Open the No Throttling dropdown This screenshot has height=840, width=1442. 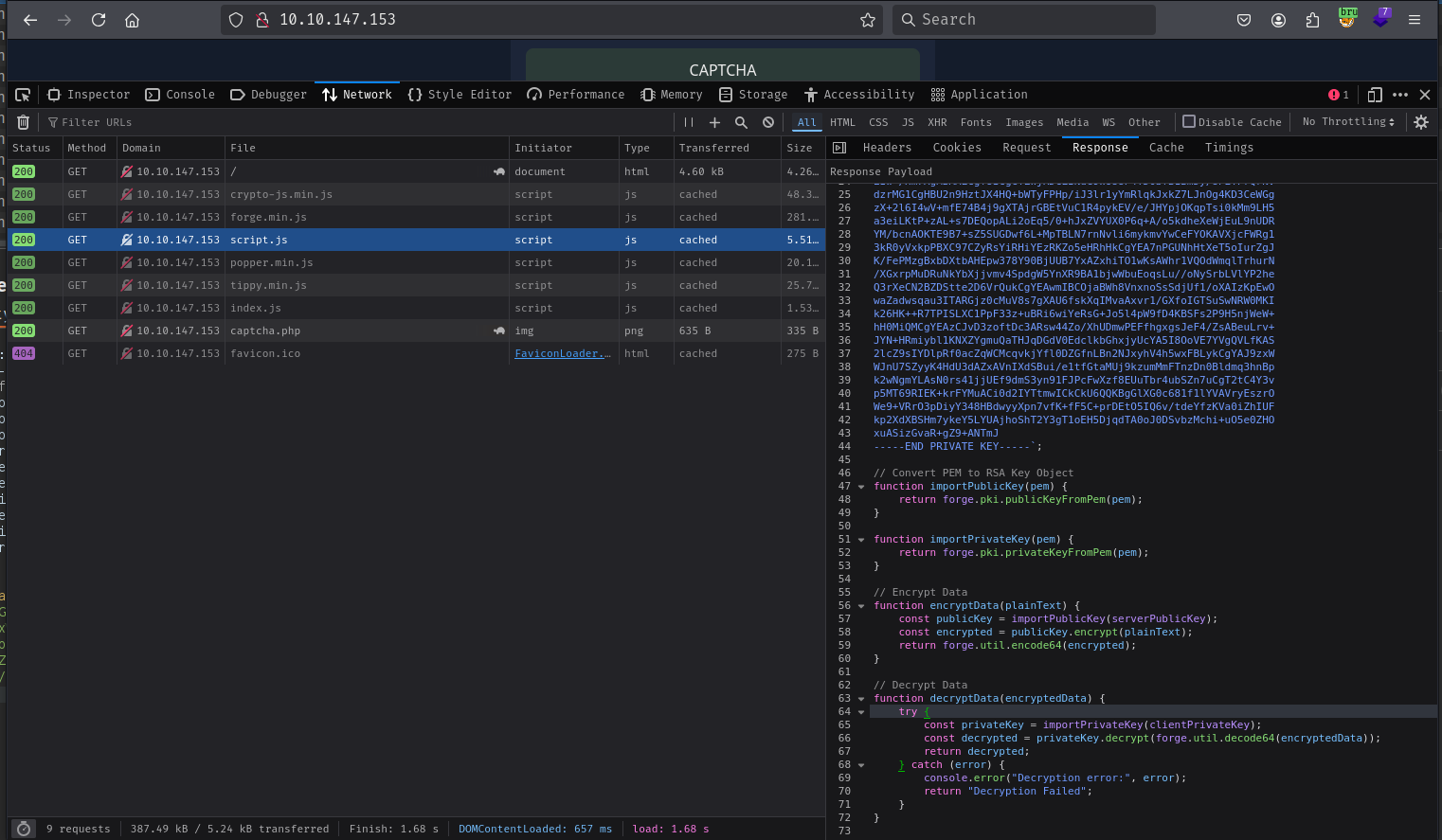tap(1347, 122)
